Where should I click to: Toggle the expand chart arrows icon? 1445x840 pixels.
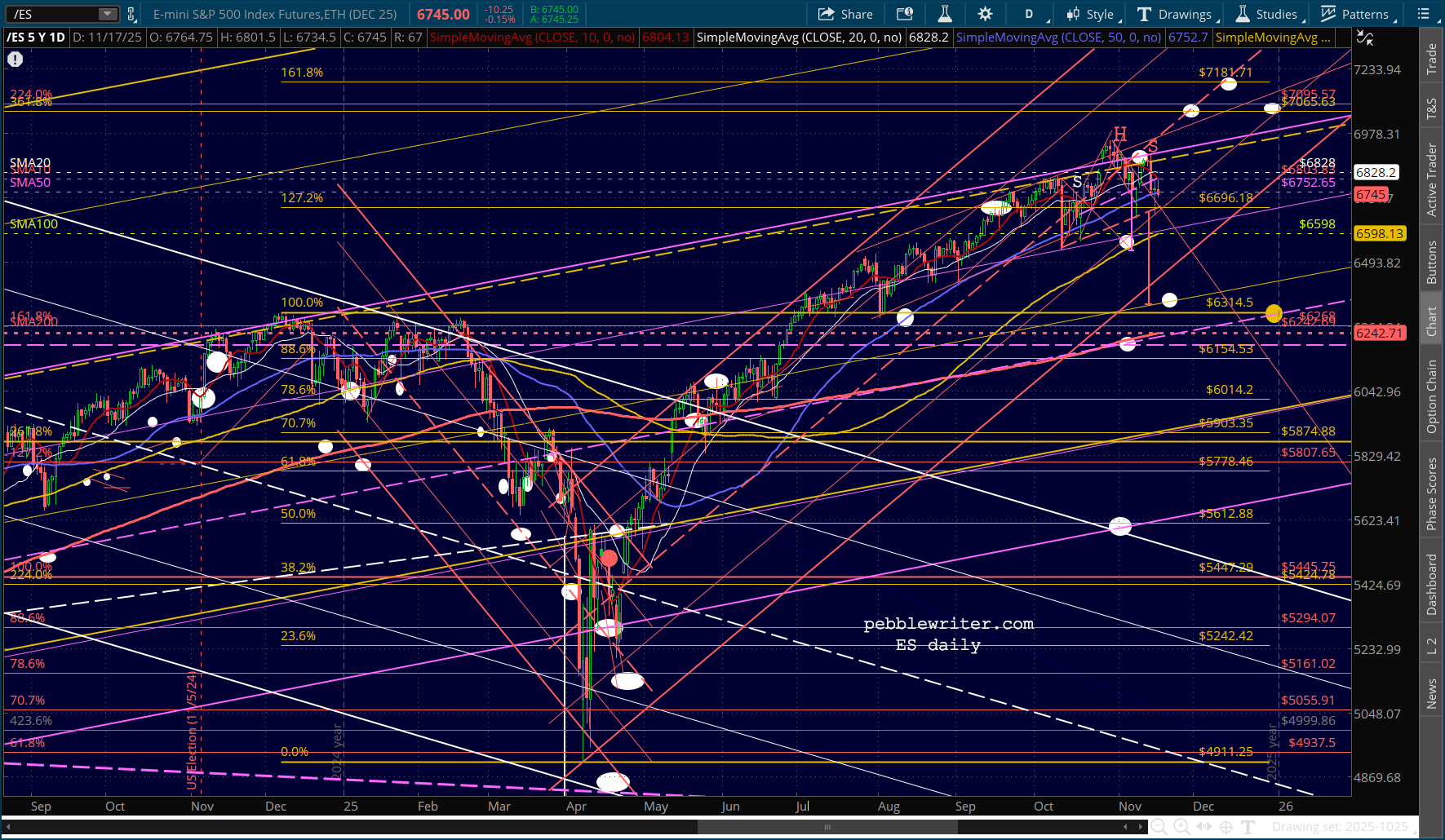pos(1364,38)
